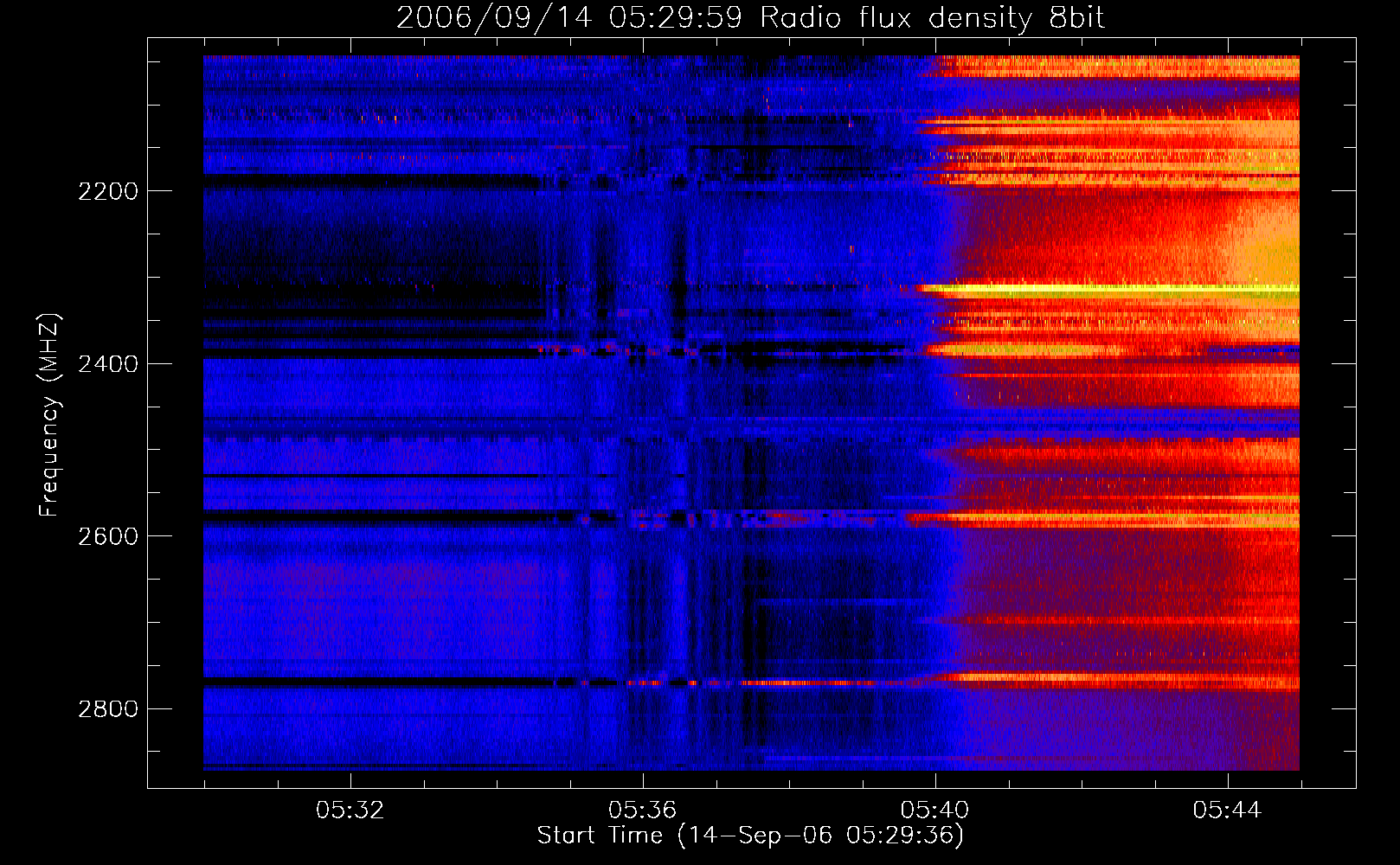Click the 2600 frequency axis label
Screen dimensions: 1400x865
point(107,536)
